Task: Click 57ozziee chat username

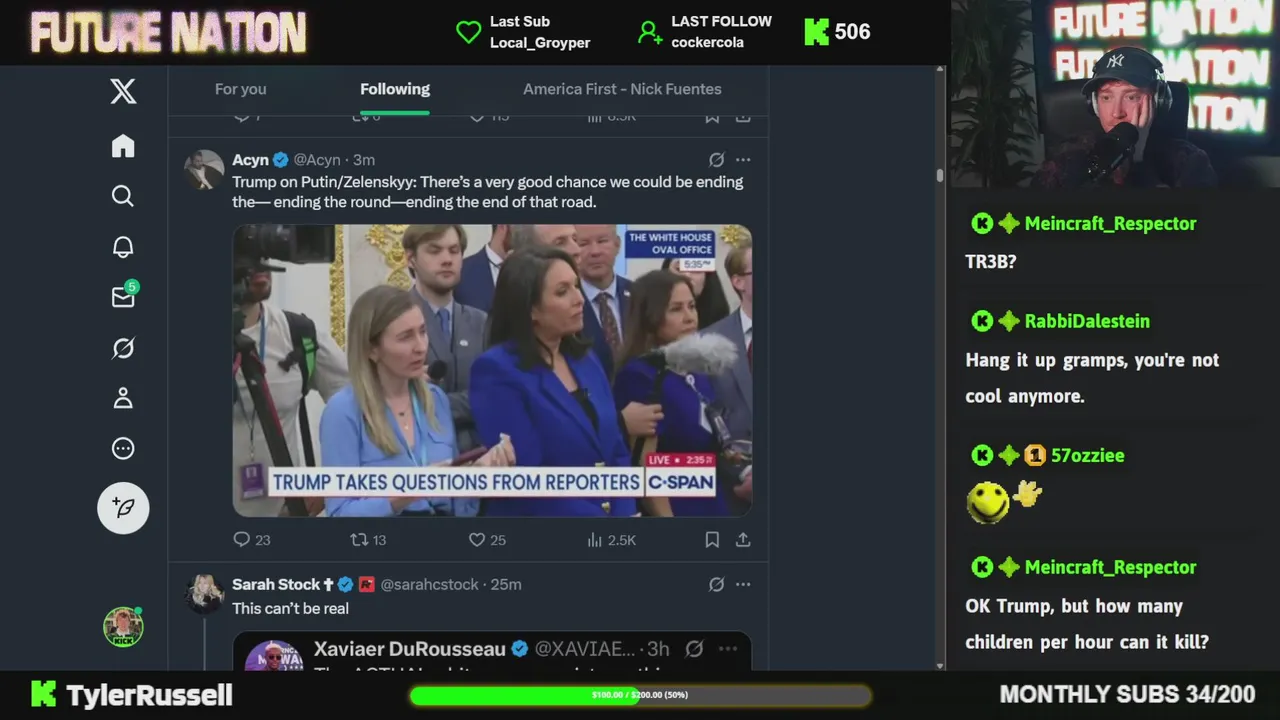Action: [x=1087, y=455]
